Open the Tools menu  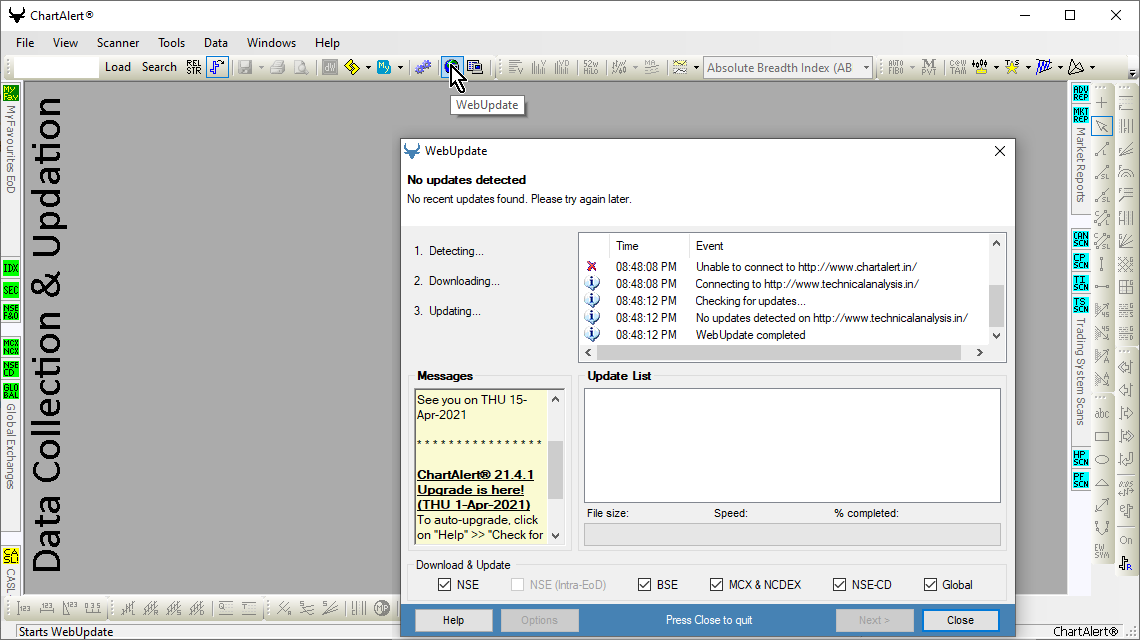(172, 43)
